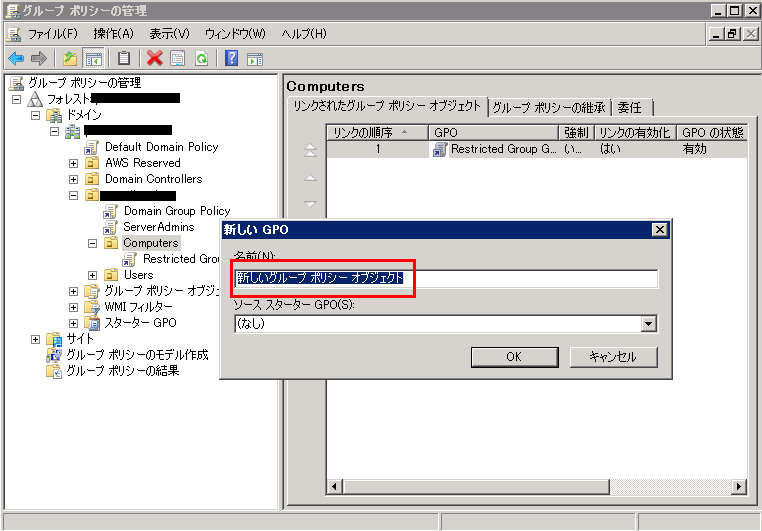Click the Starter GPO folder icon
Screen dimensions: 762x531
coord(92,323)
